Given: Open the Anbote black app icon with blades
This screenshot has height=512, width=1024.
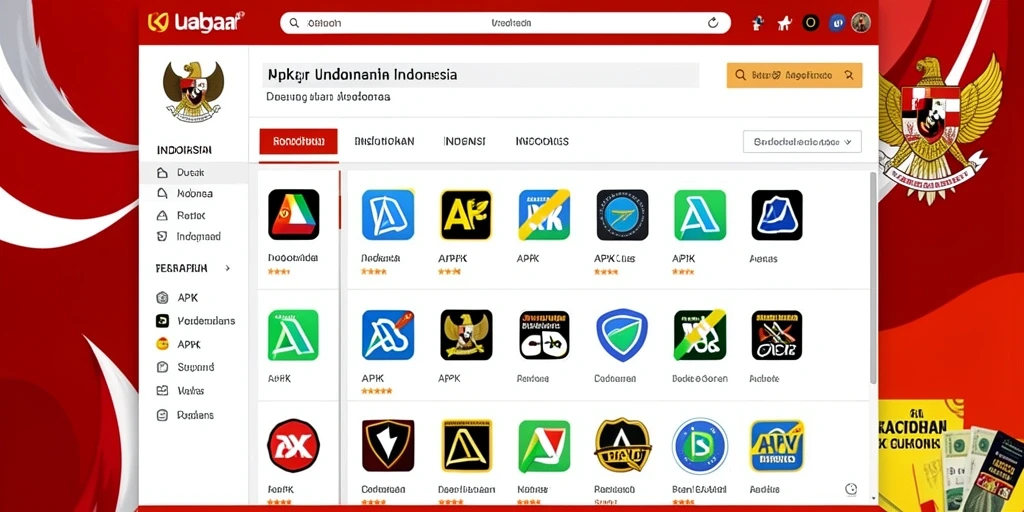Looking at the screenshot, I should click(x=777, y=335).
